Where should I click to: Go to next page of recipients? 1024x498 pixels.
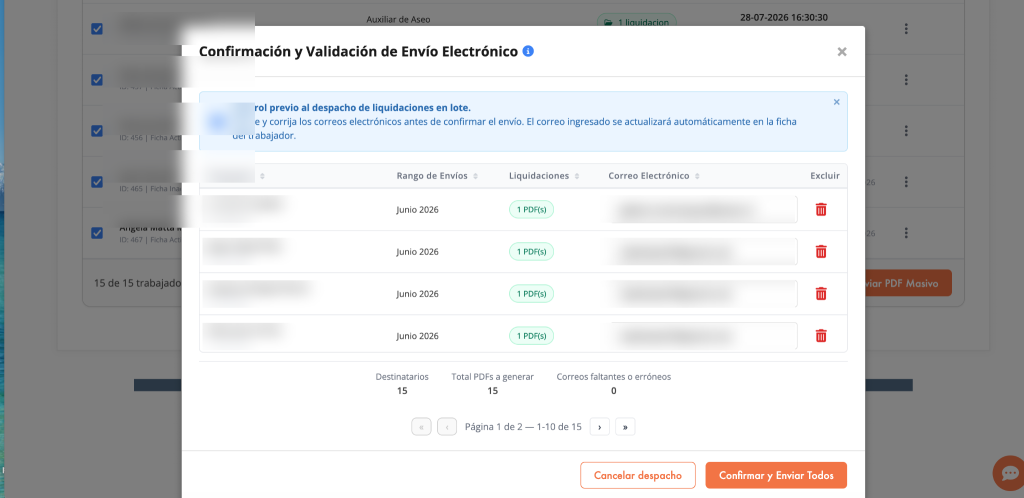pos(600,427)
